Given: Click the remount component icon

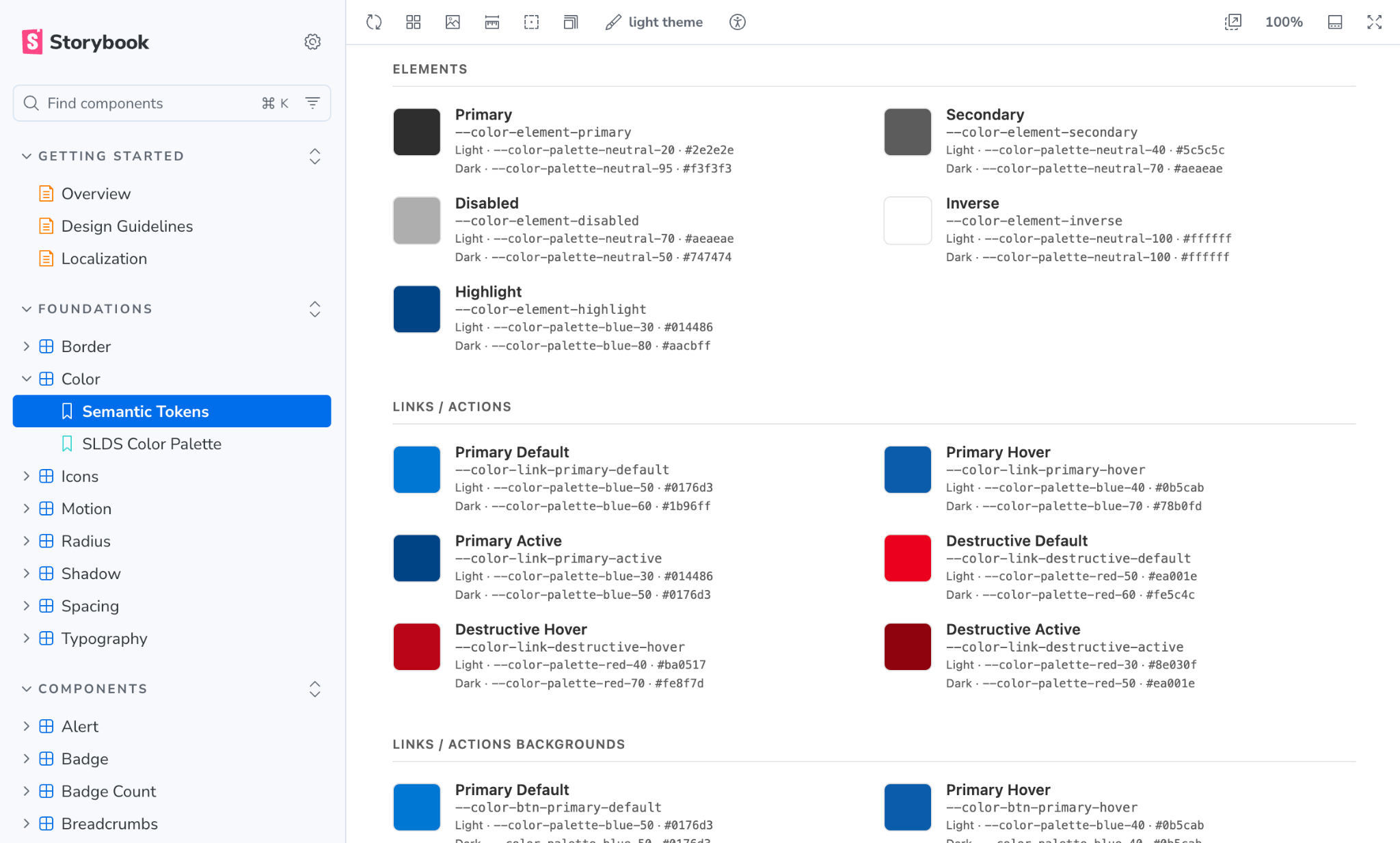Looking at the screenshot, I should [374, 22].
